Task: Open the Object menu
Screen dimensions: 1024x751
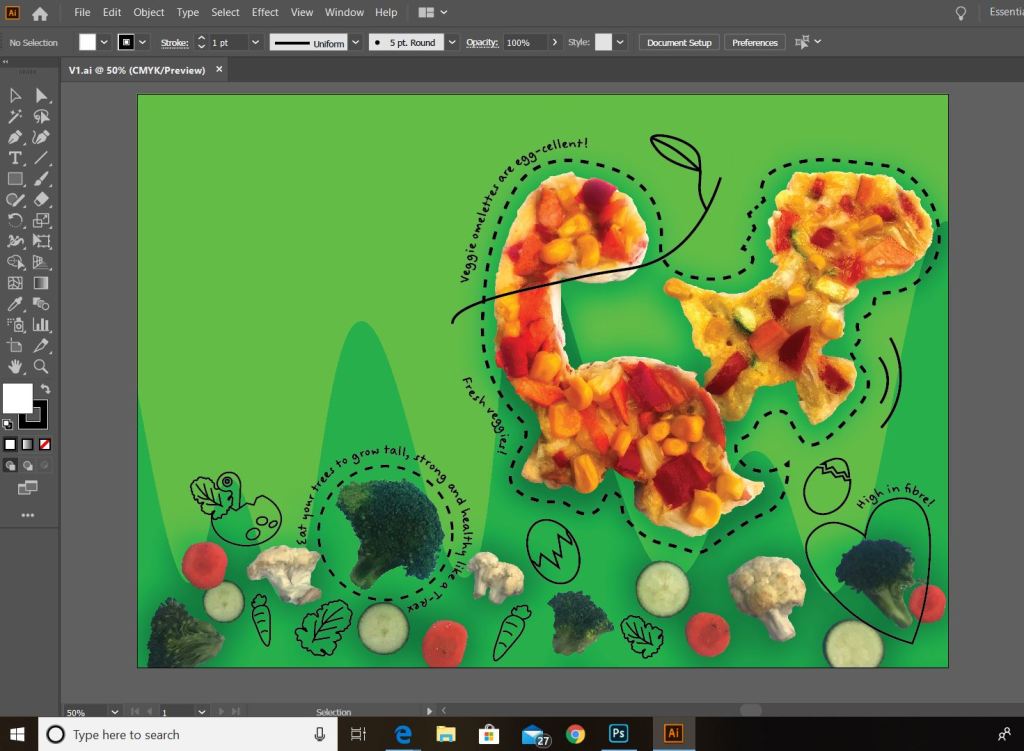Action: [x=149, y=12]
